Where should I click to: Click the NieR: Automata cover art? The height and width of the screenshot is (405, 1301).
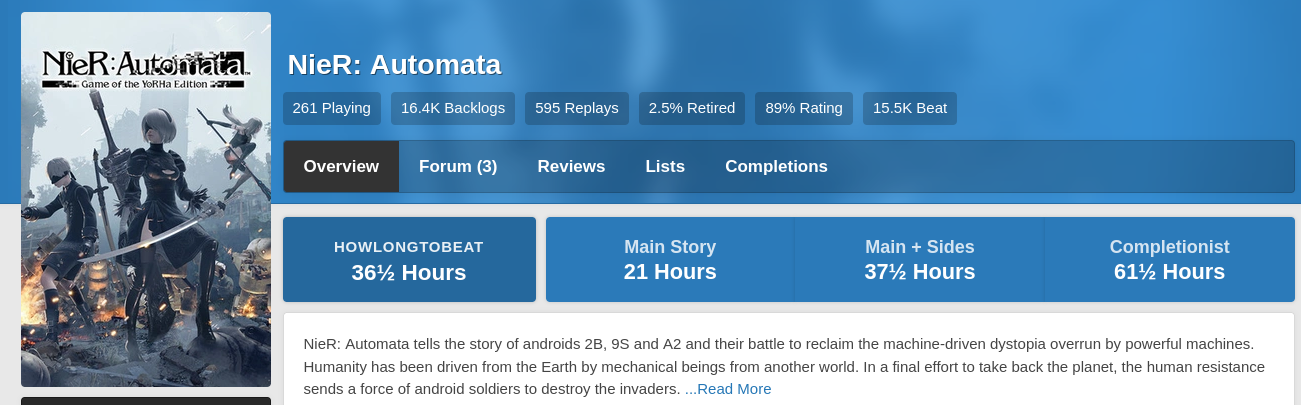[x=146, y=199]
